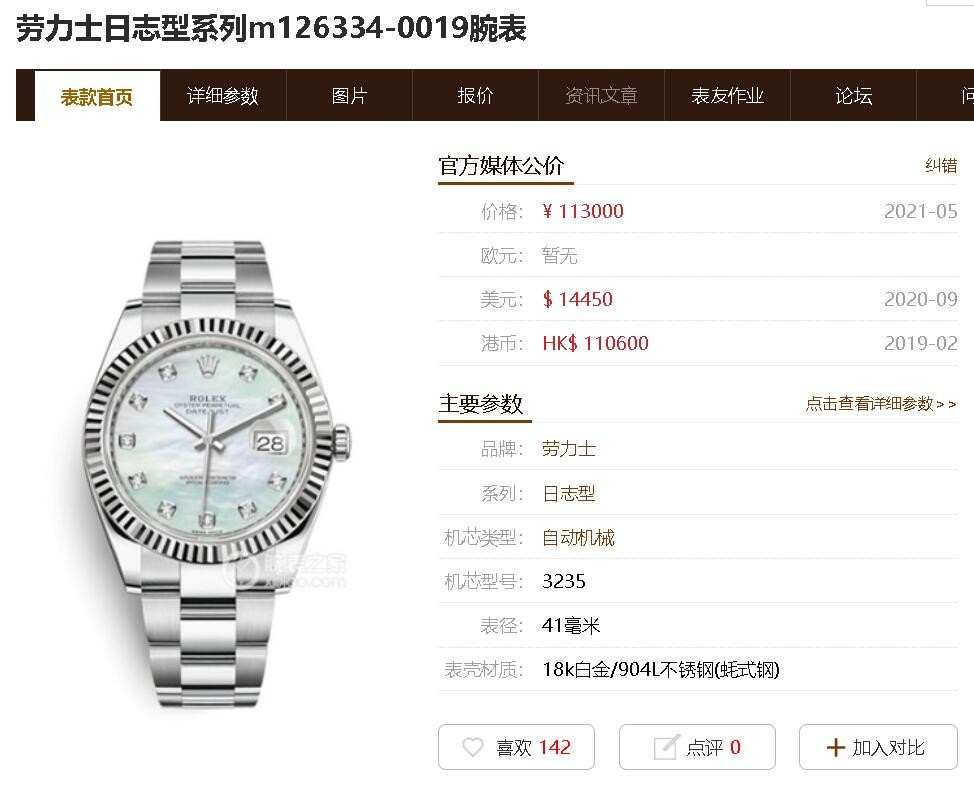Click the 加入对比 compare button
Screen dimensions: 974x794
click(878, 747)
